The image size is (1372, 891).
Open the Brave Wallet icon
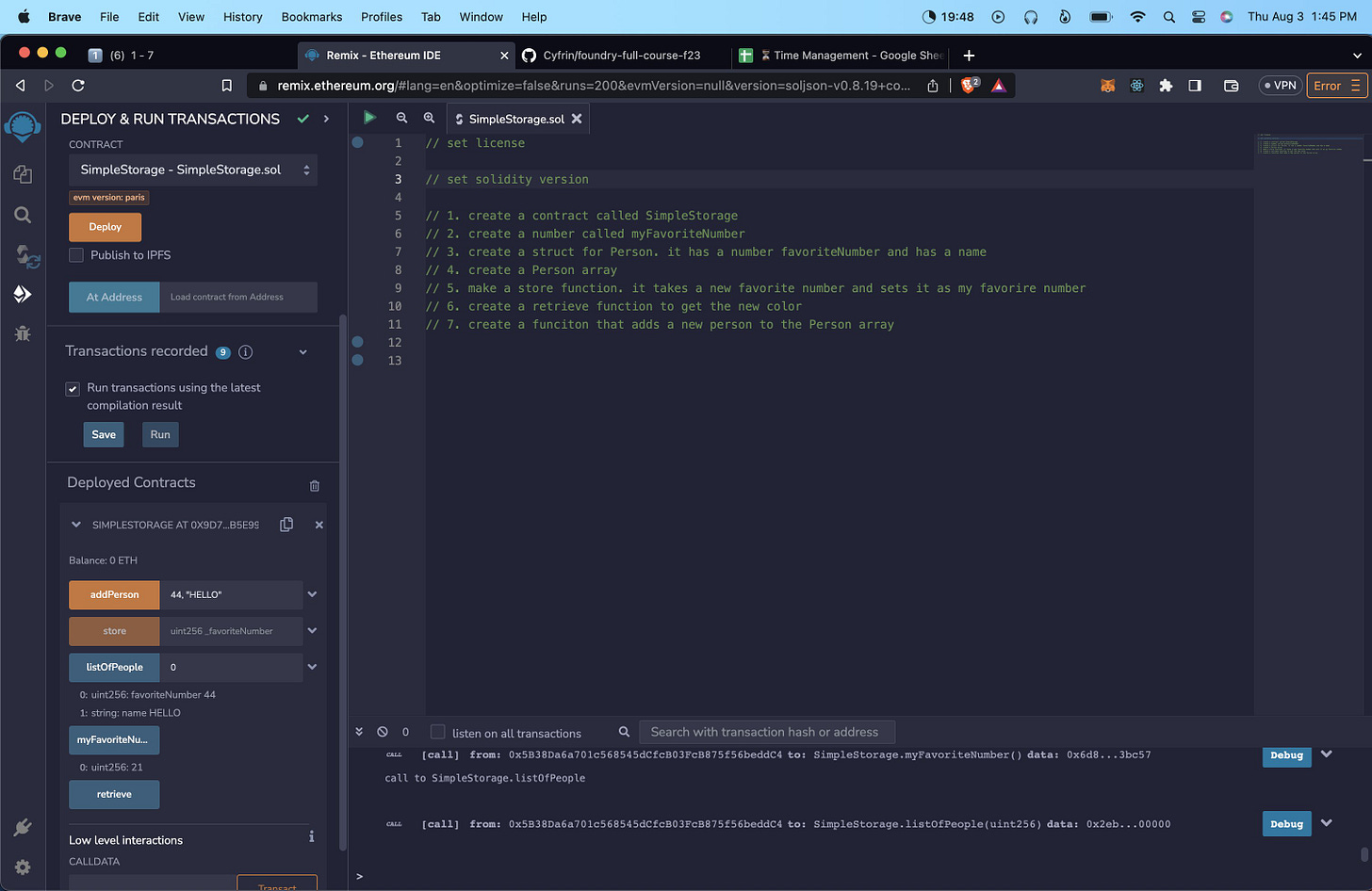tap(1231, 86)
